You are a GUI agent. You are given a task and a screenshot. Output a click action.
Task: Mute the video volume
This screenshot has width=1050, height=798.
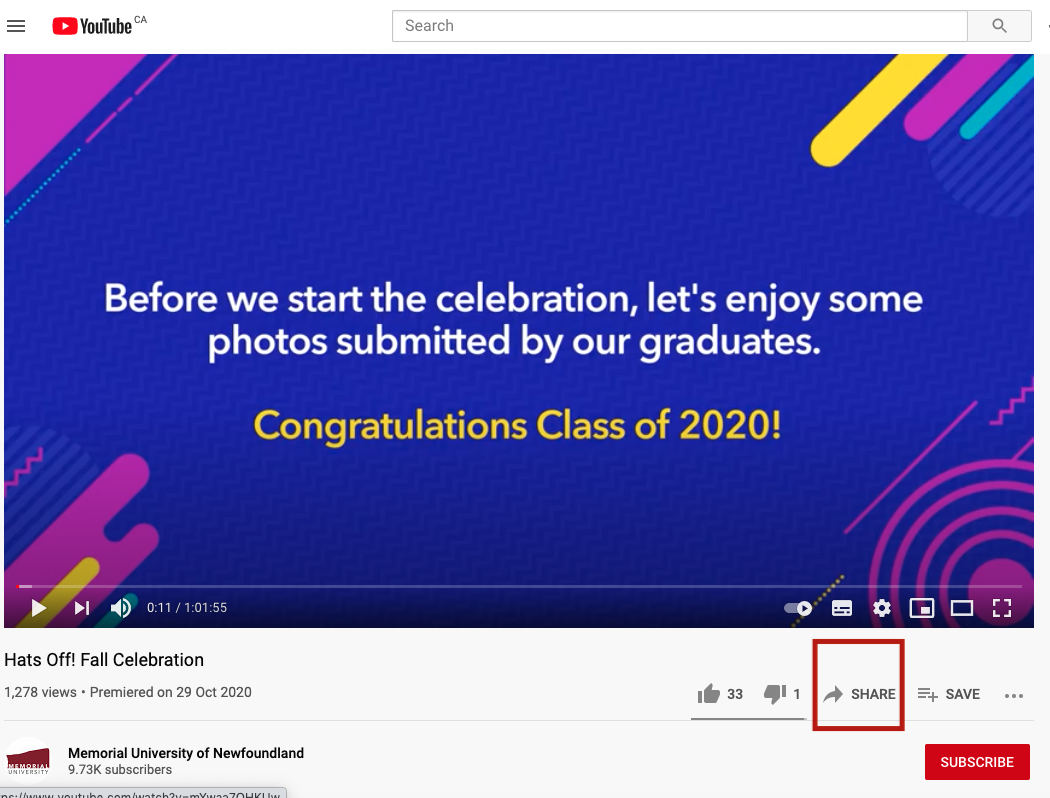pos(121,608)
